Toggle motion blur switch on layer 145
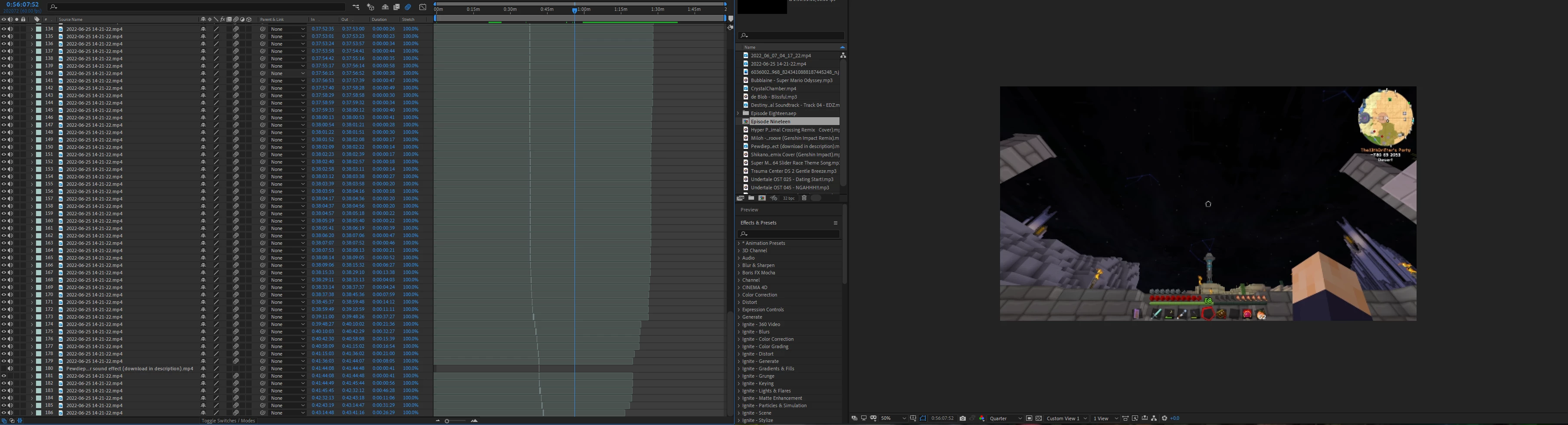The width and height of the screenshot is (1568, 425). [x=236, y=110]
